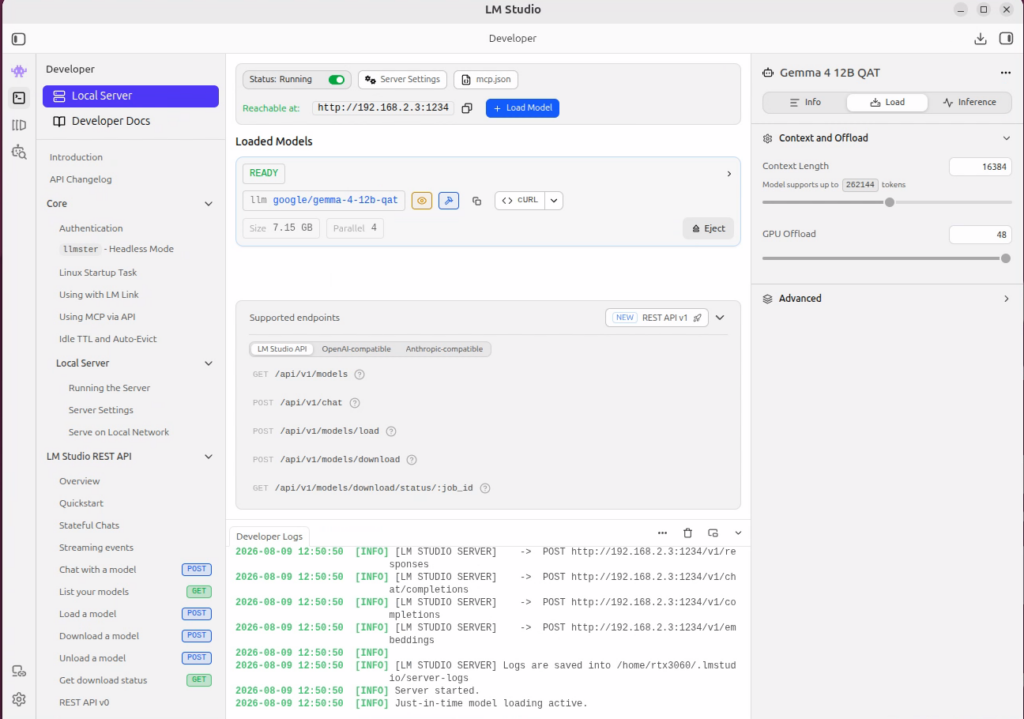
Task: Click the vision capability eye badge
Action: [422, 200]
